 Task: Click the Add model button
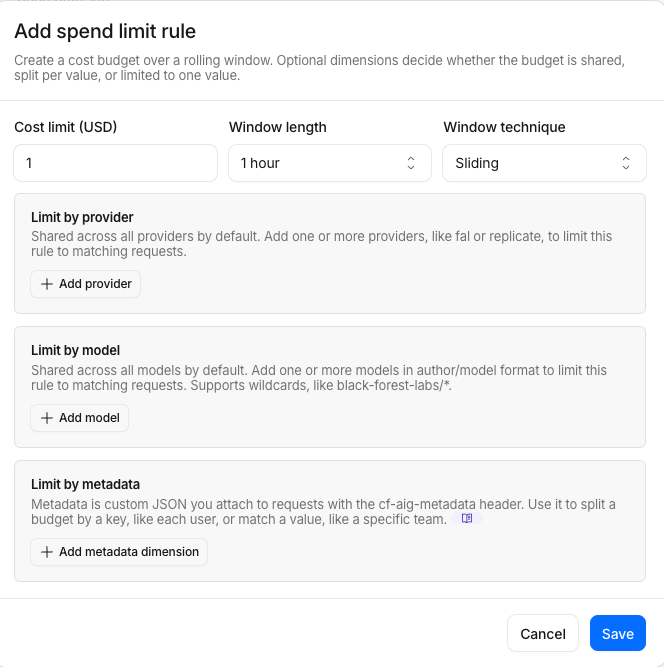tap(80, 418)
